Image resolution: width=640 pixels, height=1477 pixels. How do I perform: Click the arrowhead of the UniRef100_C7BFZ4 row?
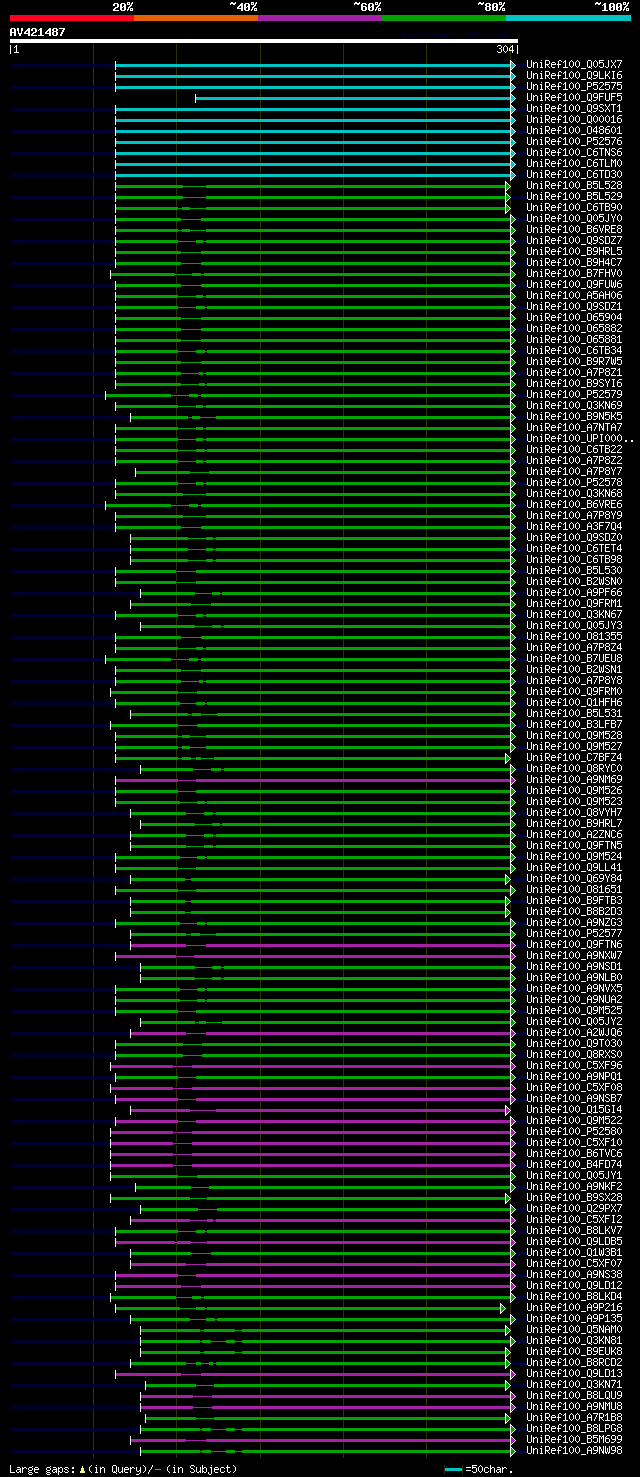(x=508, y=758)
